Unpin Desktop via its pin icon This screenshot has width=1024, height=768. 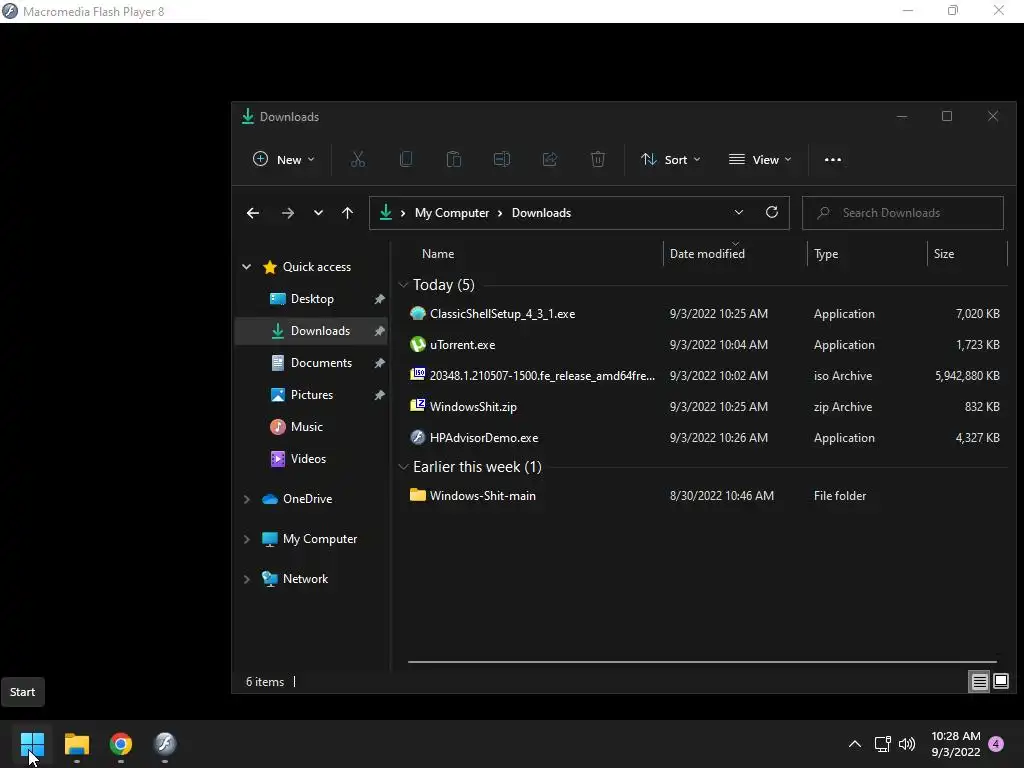click(379, 299)
